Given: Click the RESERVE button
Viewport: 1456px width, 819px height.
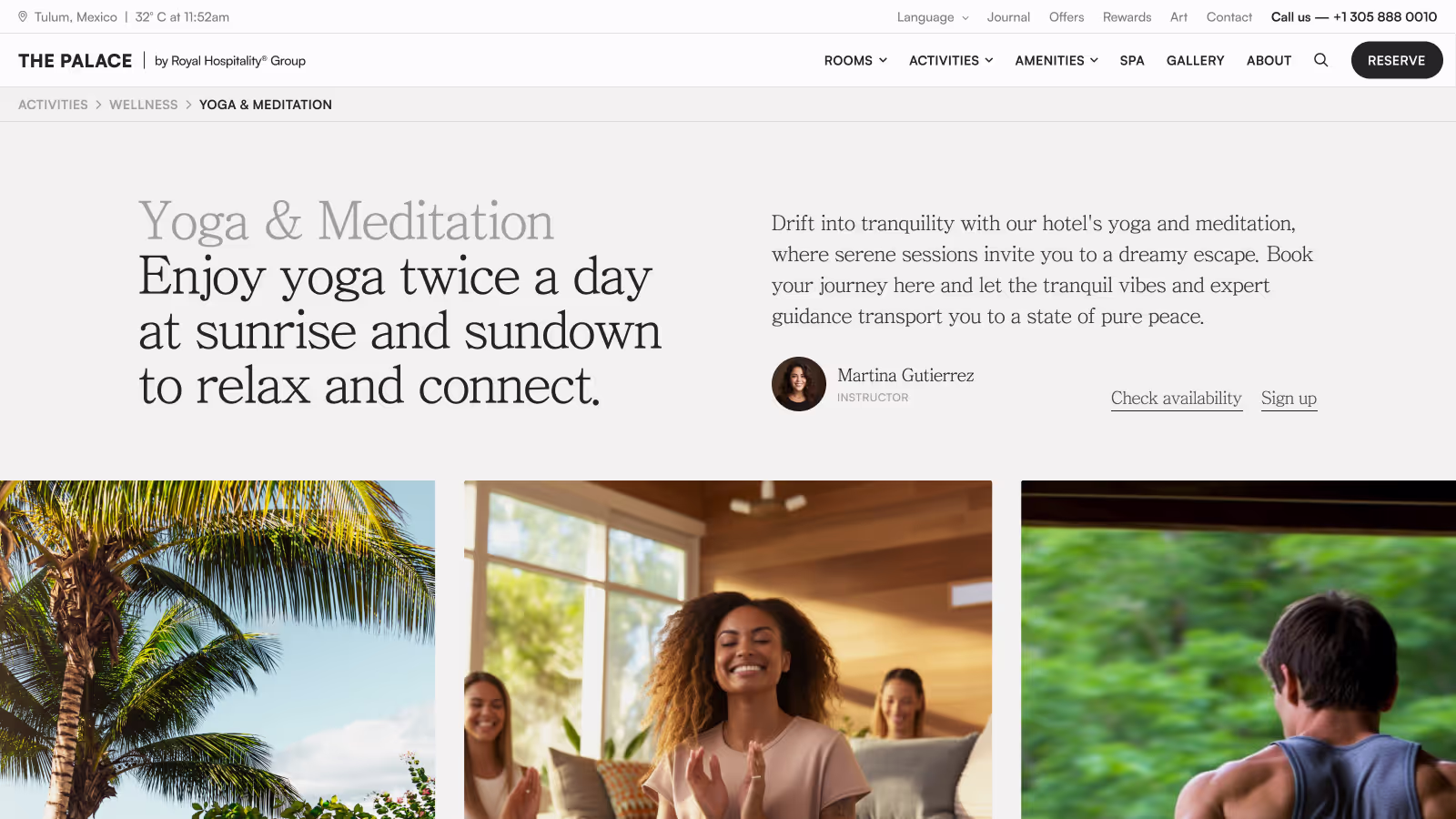Looking at the screenshot, I should tap(1397, 60).
